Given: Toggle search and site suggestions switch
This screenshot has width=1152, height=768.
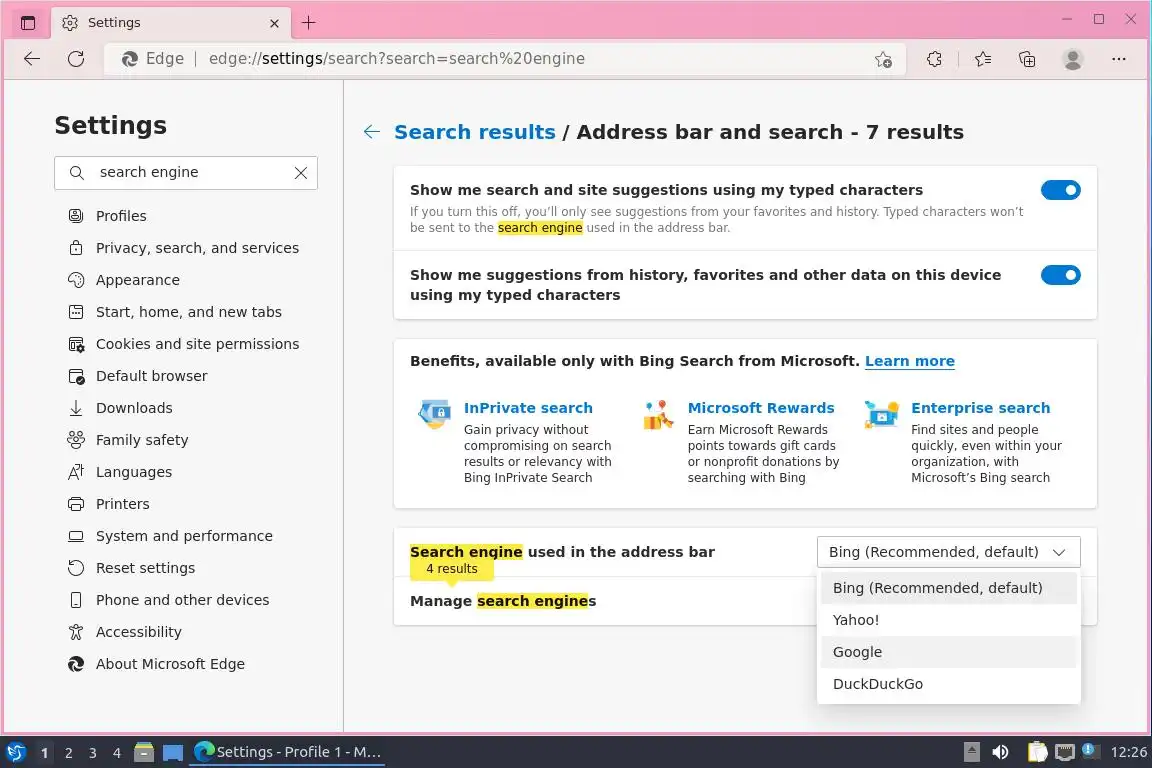Looking at the screenshot, I should [x=1060, y=190].
